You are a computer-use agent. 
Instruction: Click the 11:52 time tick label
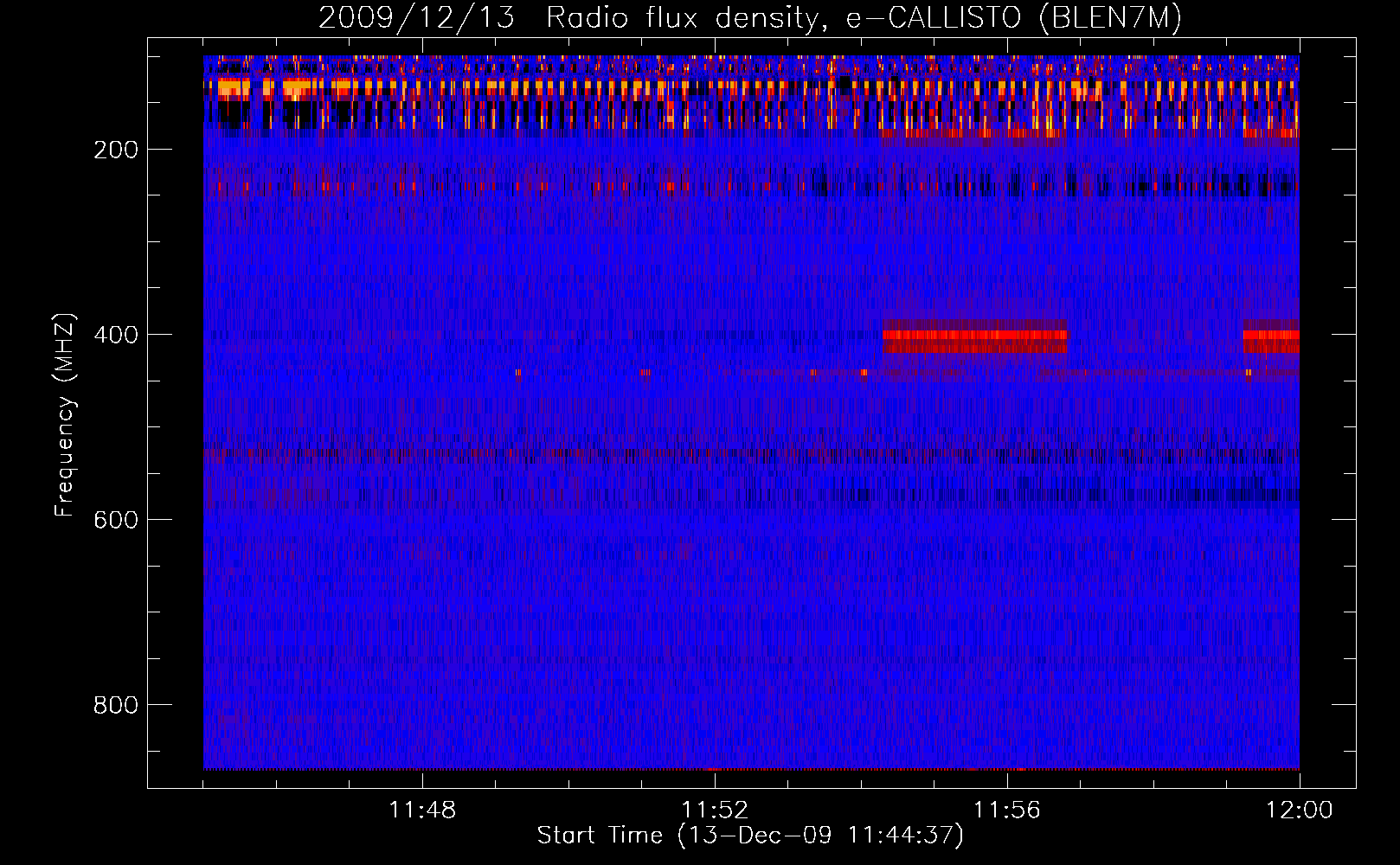715,811
